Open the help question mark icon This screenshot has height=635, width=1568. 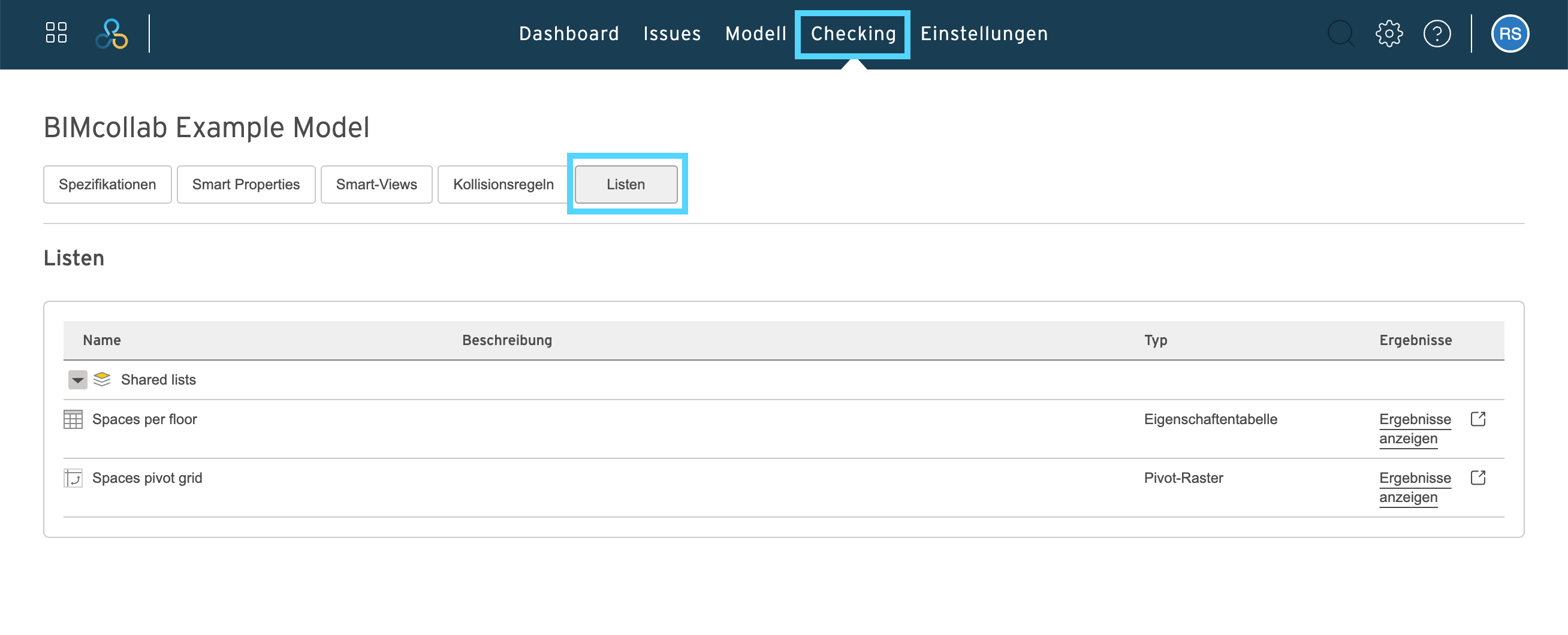click(1437, 34)
